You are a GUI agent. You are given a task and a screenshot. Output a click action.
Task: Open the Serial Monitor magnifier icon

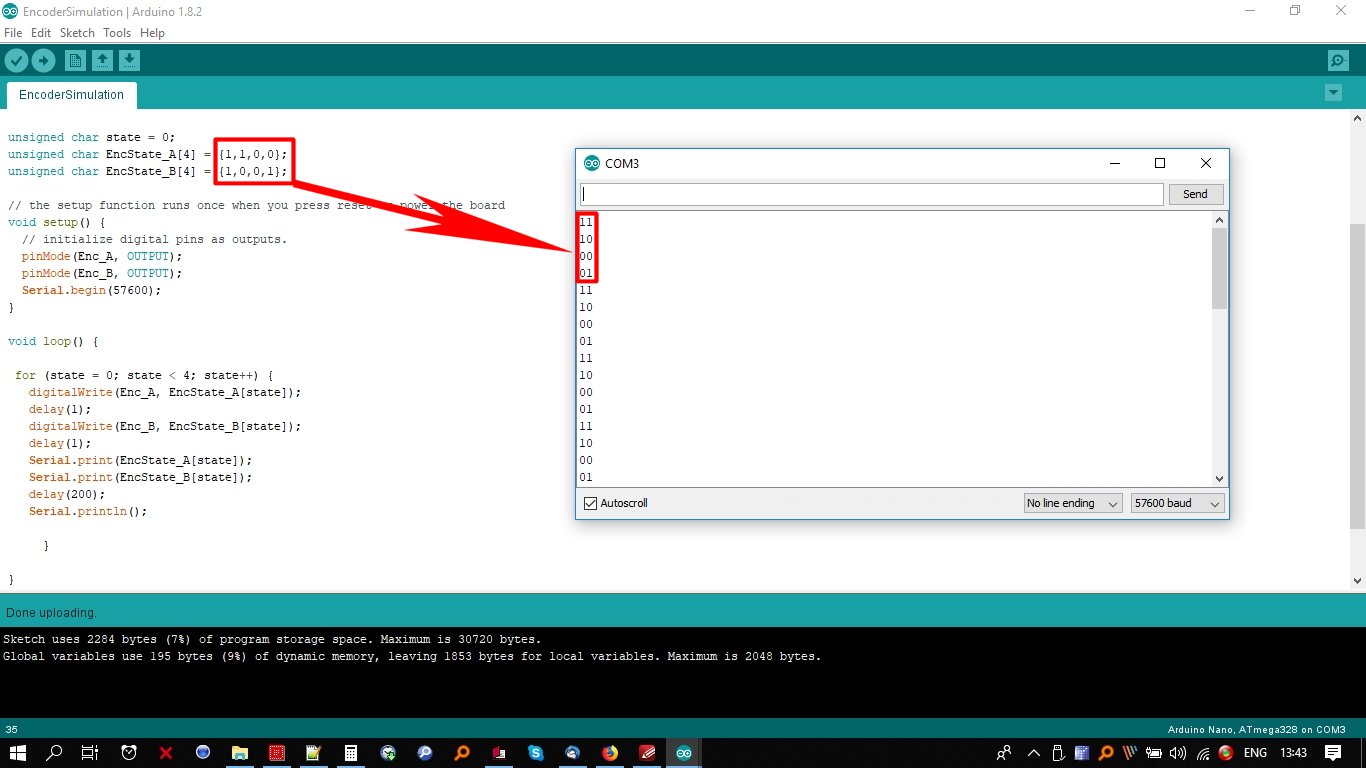tap(1338, 61)
